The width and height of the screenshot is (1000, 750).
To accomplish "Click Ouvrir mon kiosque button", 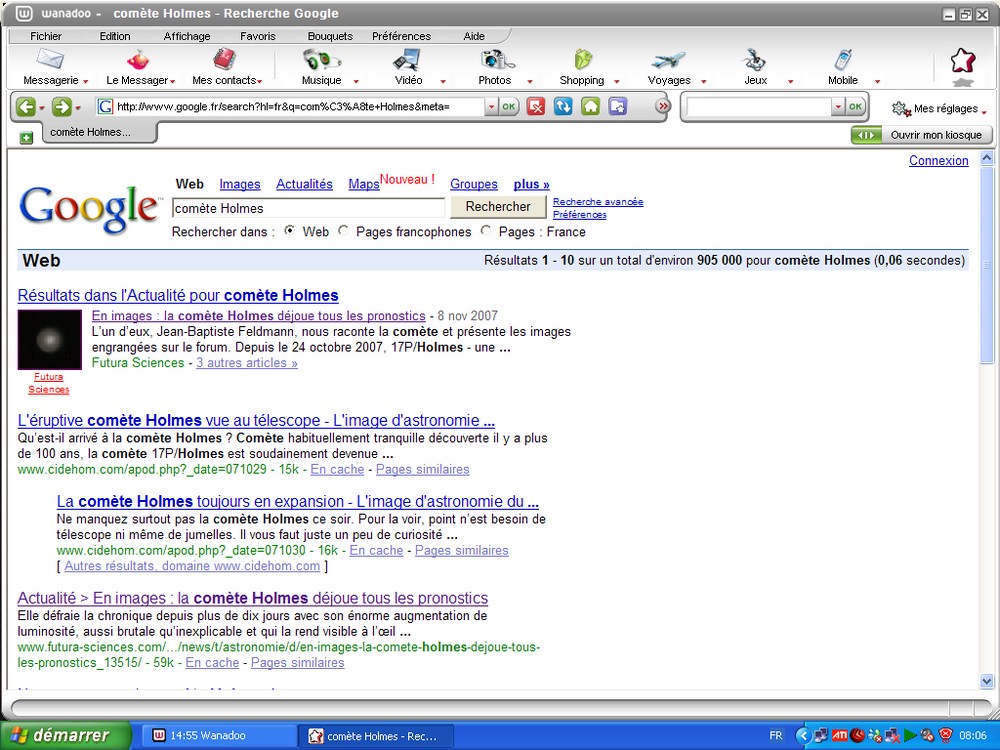I will [x=922, y=135].
